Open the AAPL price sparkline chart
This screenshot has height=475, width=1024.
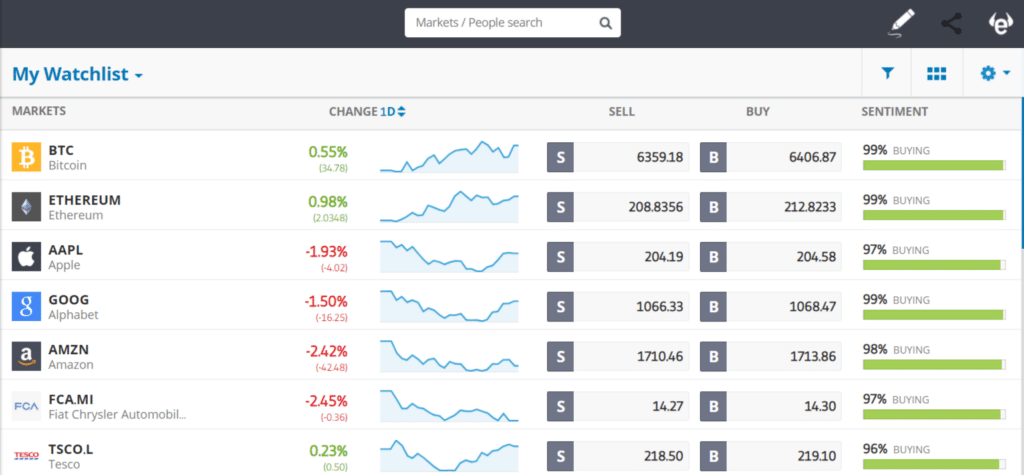pos(449,256)
